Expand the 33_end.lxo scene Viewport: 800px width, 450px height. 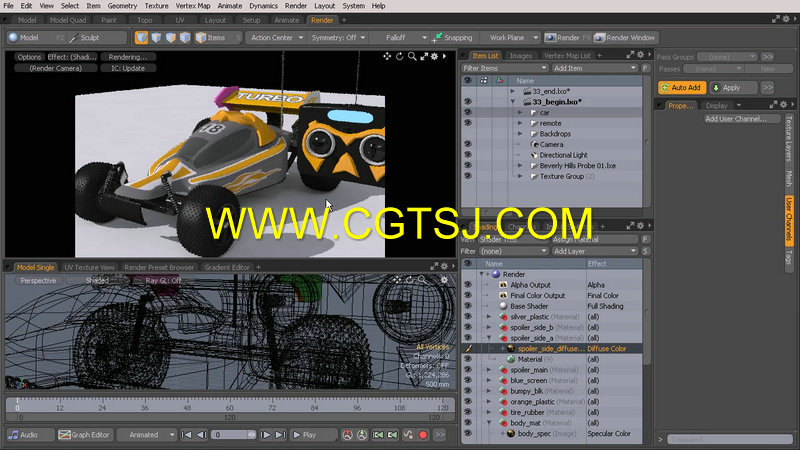click(513, 91)
